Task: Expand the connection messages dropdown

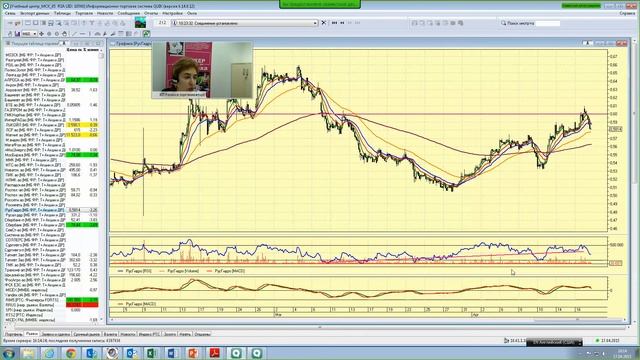Action: tap(315, 23)
